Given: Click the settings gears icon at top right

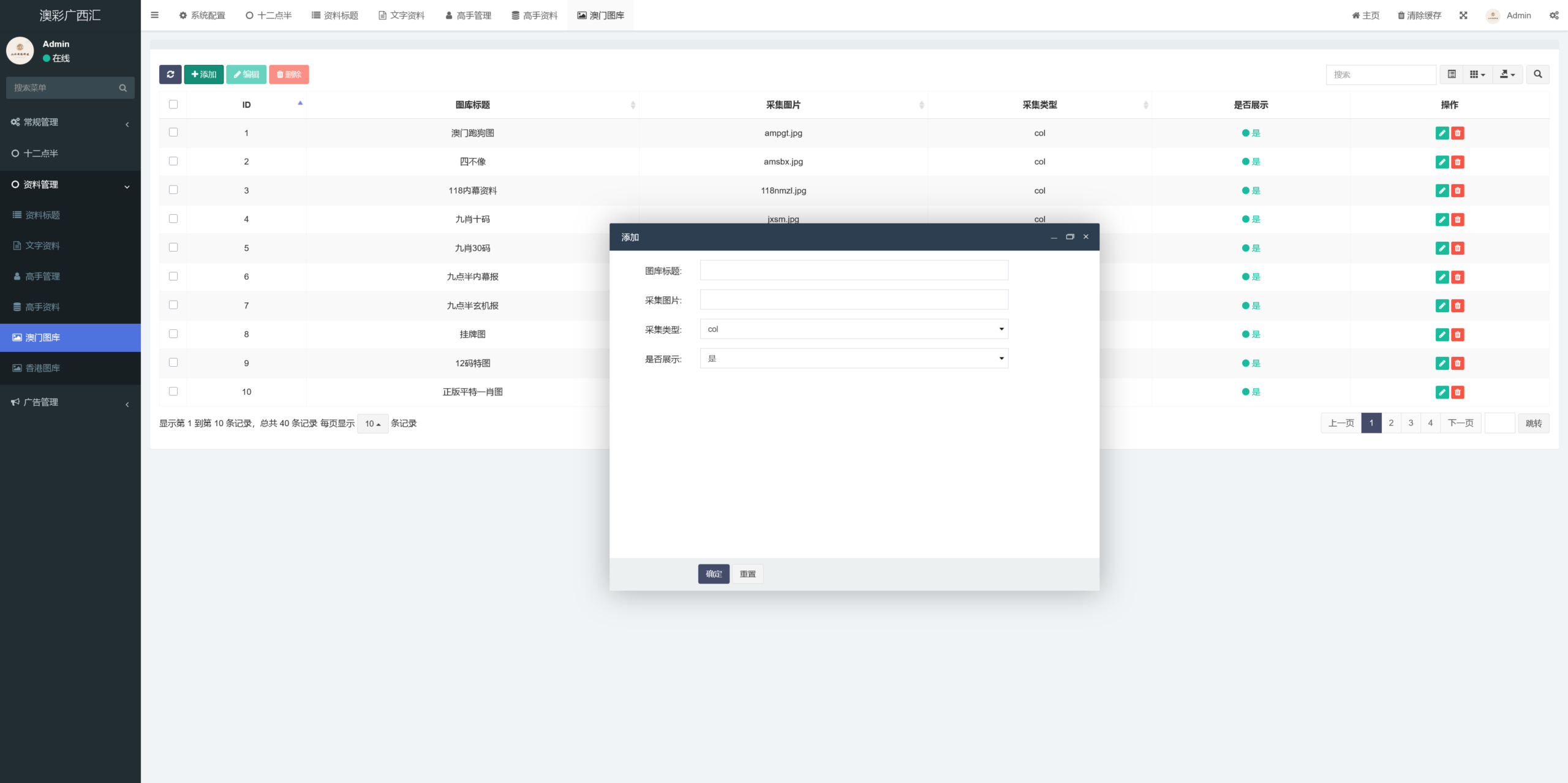Looking at the screenshot, I should (x=1554, y=15).
